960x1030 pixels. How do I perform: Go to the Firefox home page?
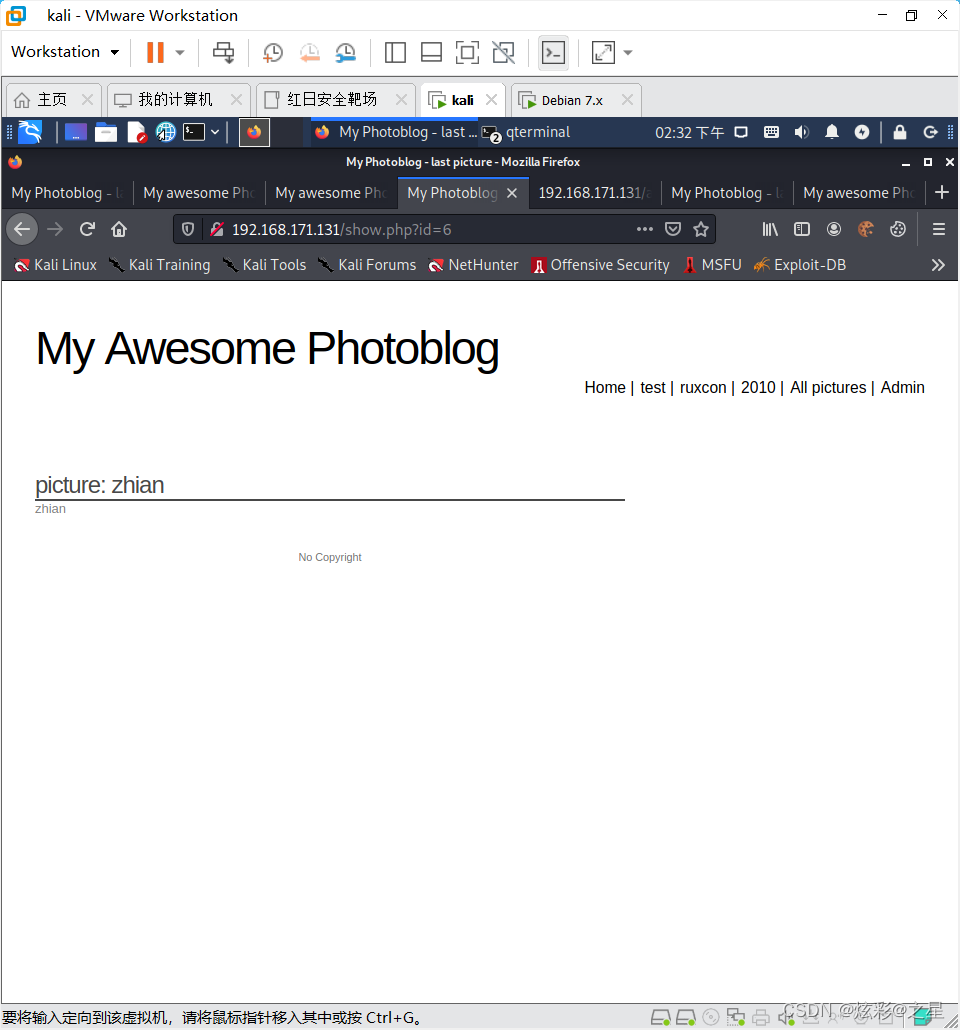(x=119, y=229)
